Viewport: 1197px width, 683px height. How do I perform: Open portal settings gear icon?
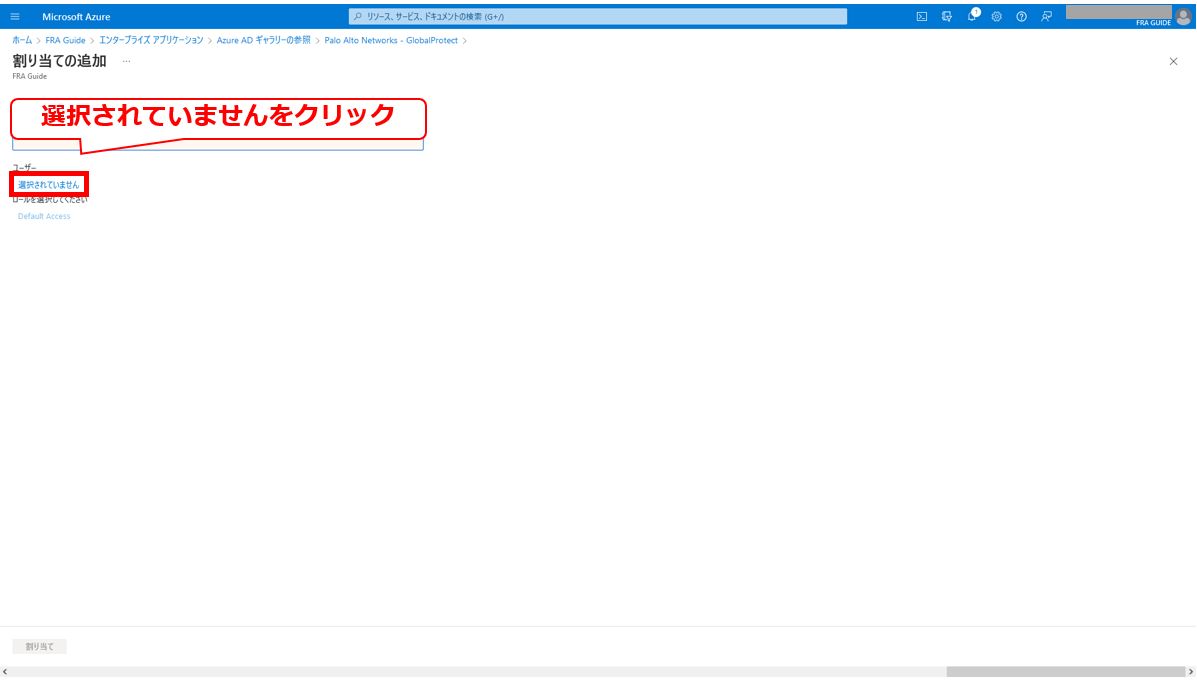996,16
